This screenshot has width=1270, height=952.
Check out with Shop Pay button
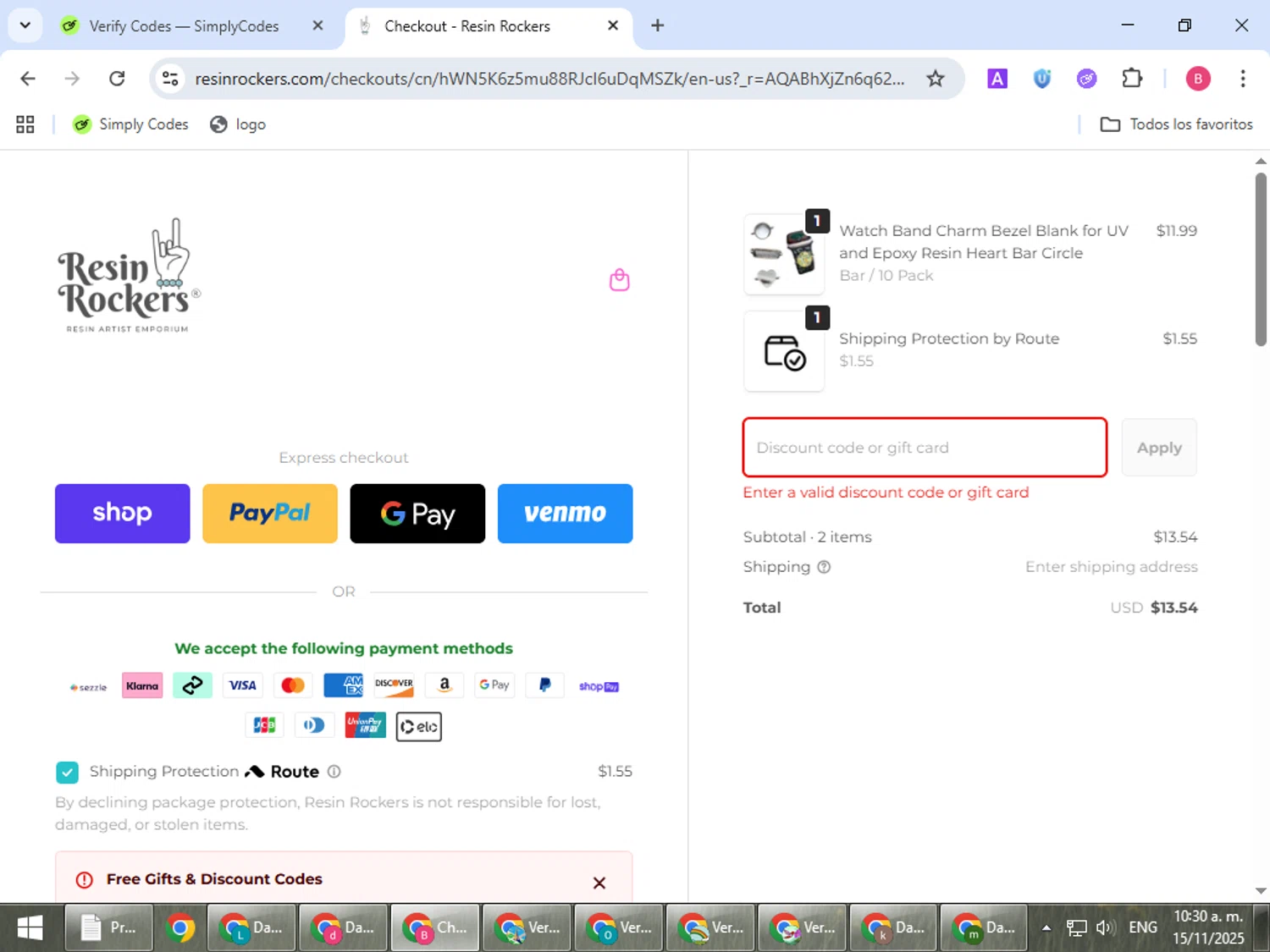(123, 514)
